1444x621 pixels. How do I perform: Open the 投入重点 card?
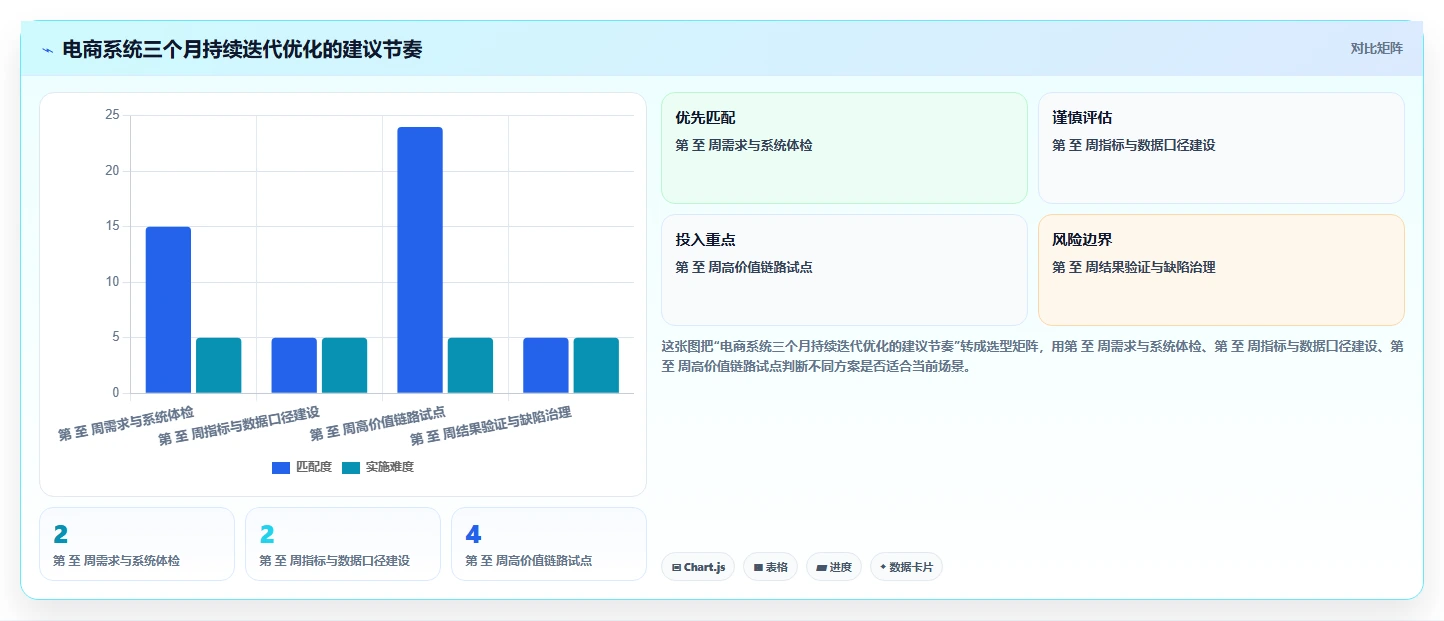[844, 270]
